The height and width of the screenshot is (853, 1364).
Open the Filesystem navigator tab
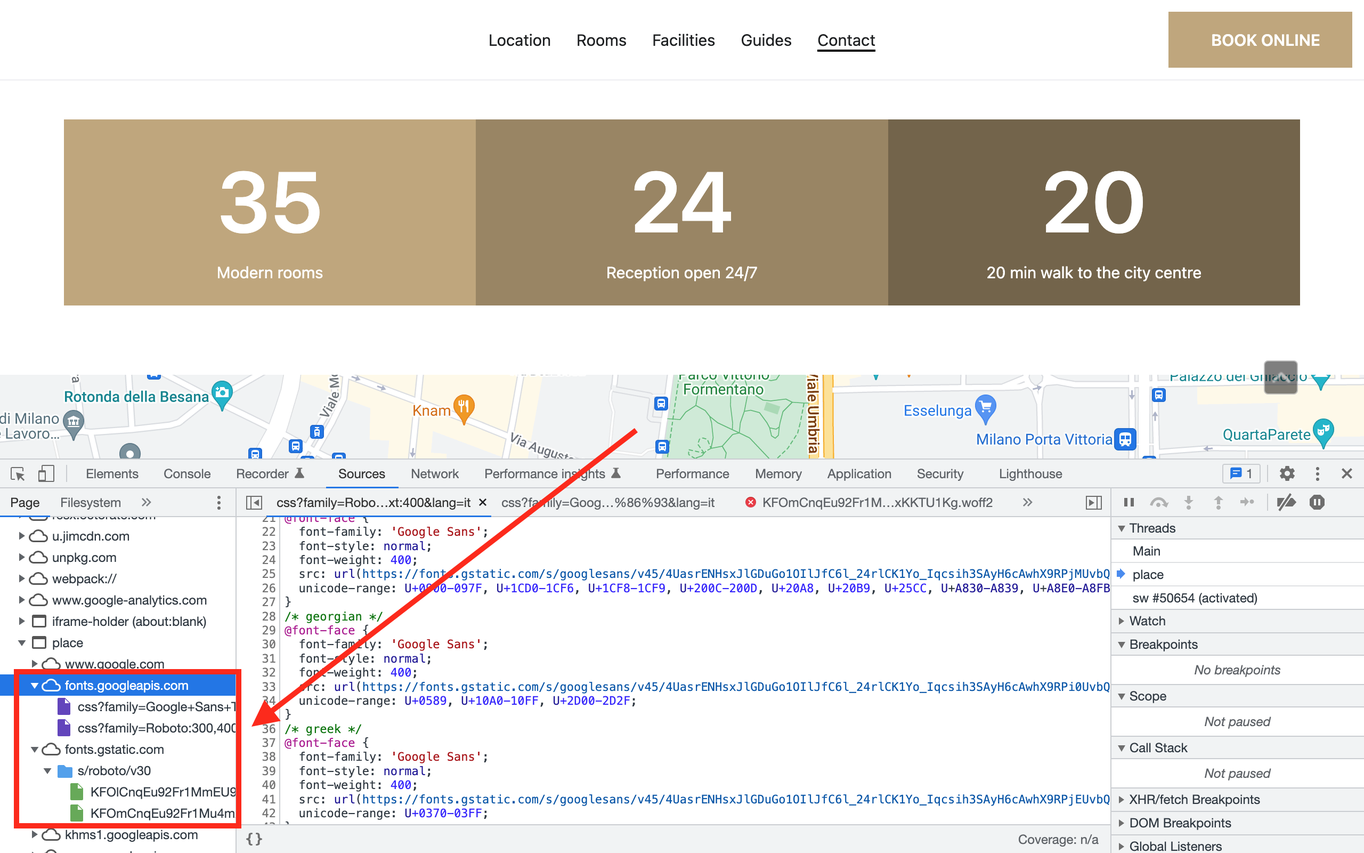(x=90, y=503)
